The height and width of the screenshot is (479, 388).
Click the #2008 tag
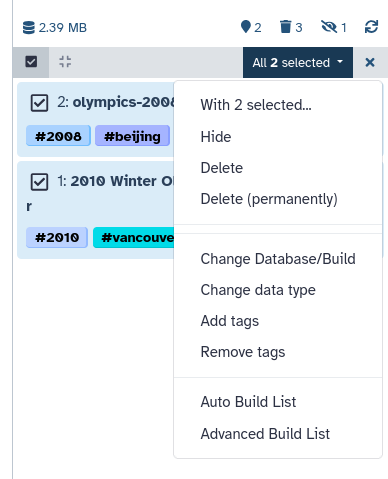point(58,136)
